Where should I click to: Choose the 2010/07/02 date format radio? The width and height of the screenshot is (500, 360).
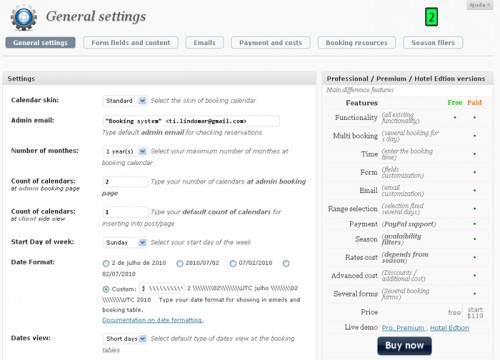pos(180,264)
